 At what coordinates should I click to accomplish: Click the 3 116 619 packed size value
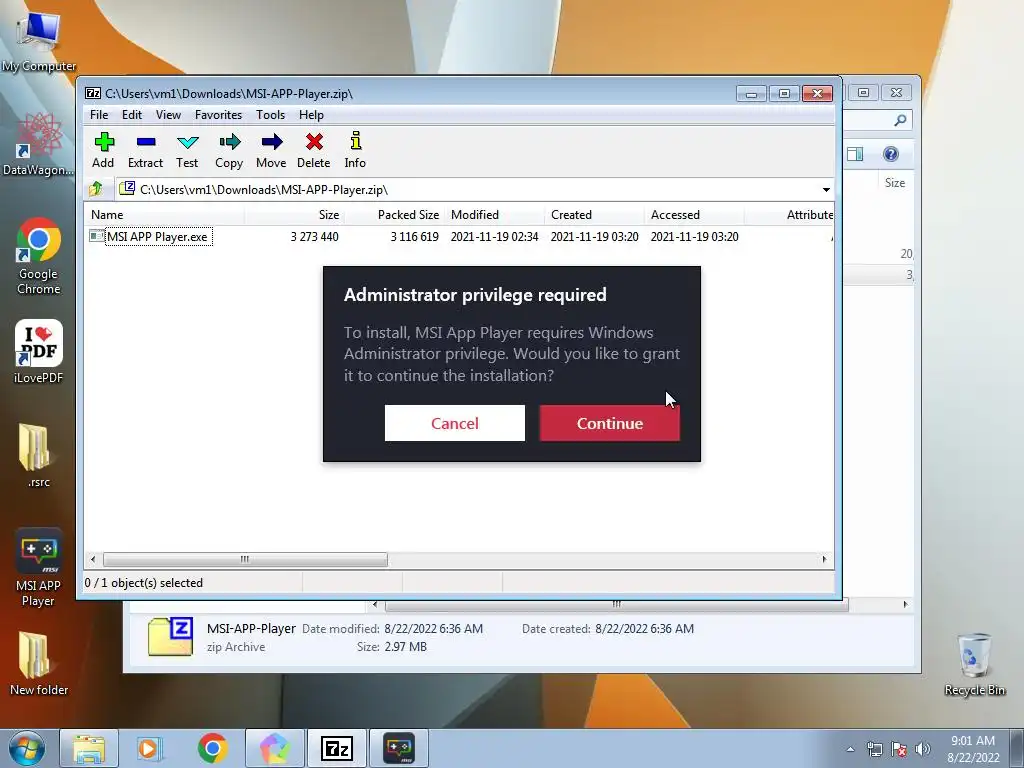pyautogui.click(x=414, y=237)
